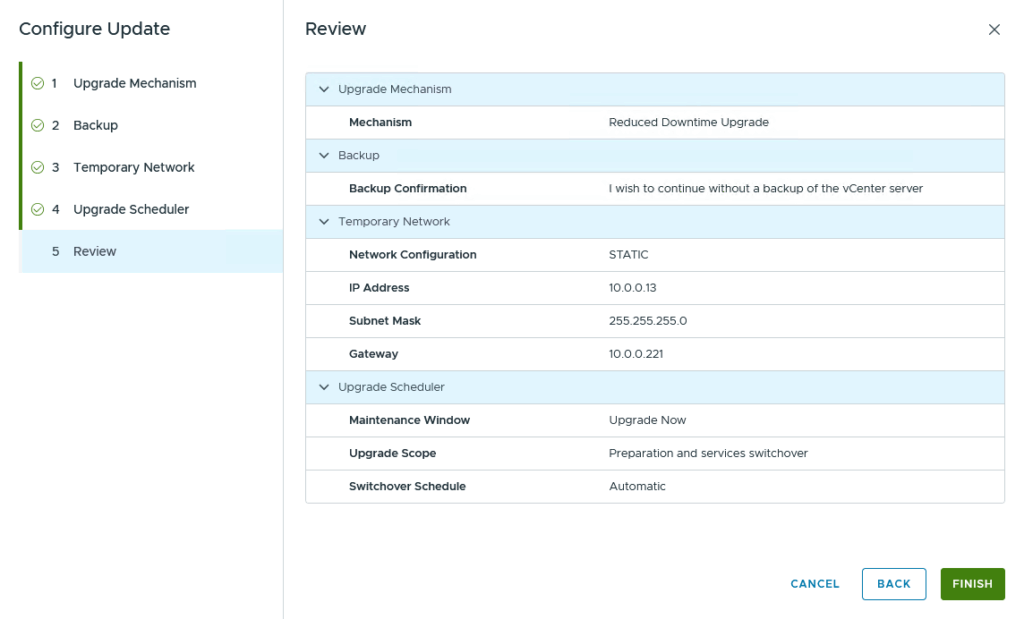Click the checkmark icon for Upgrade Scheduler step
The image size is (1024, 619).
tap(37, 210)
